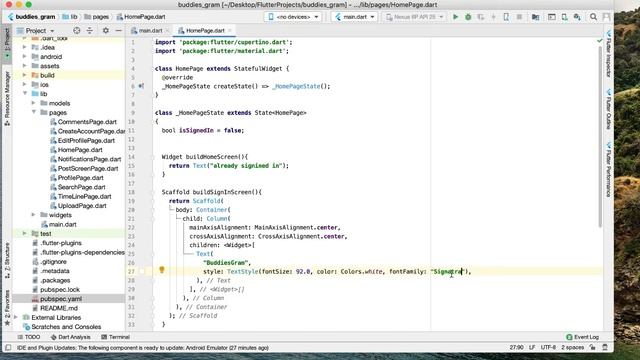Open the TODO tool window
This screenshot has width=640, height=360.
pos(29,337)
